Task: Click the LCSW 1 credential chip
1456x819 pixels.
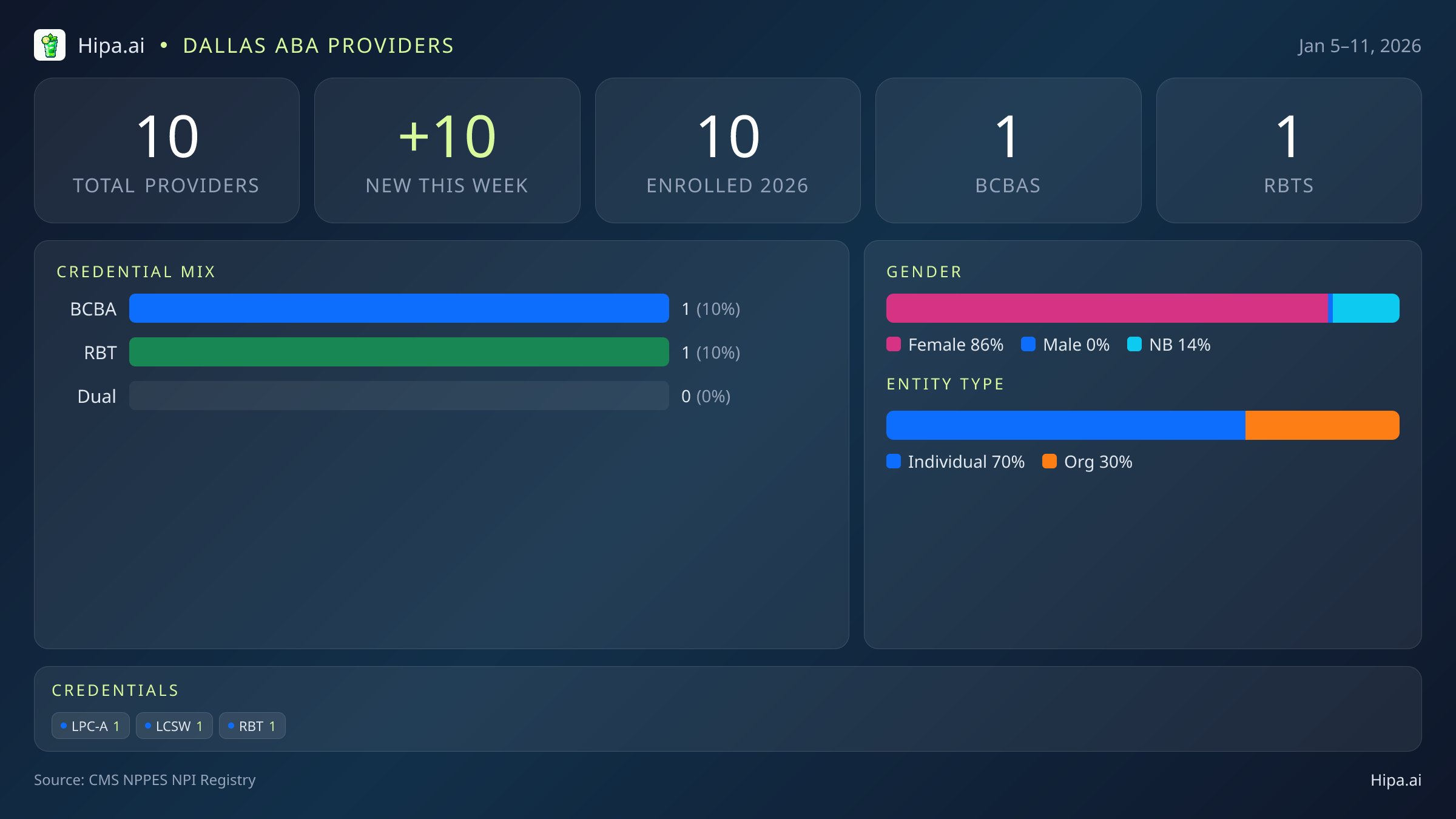Action: point(174,726)
